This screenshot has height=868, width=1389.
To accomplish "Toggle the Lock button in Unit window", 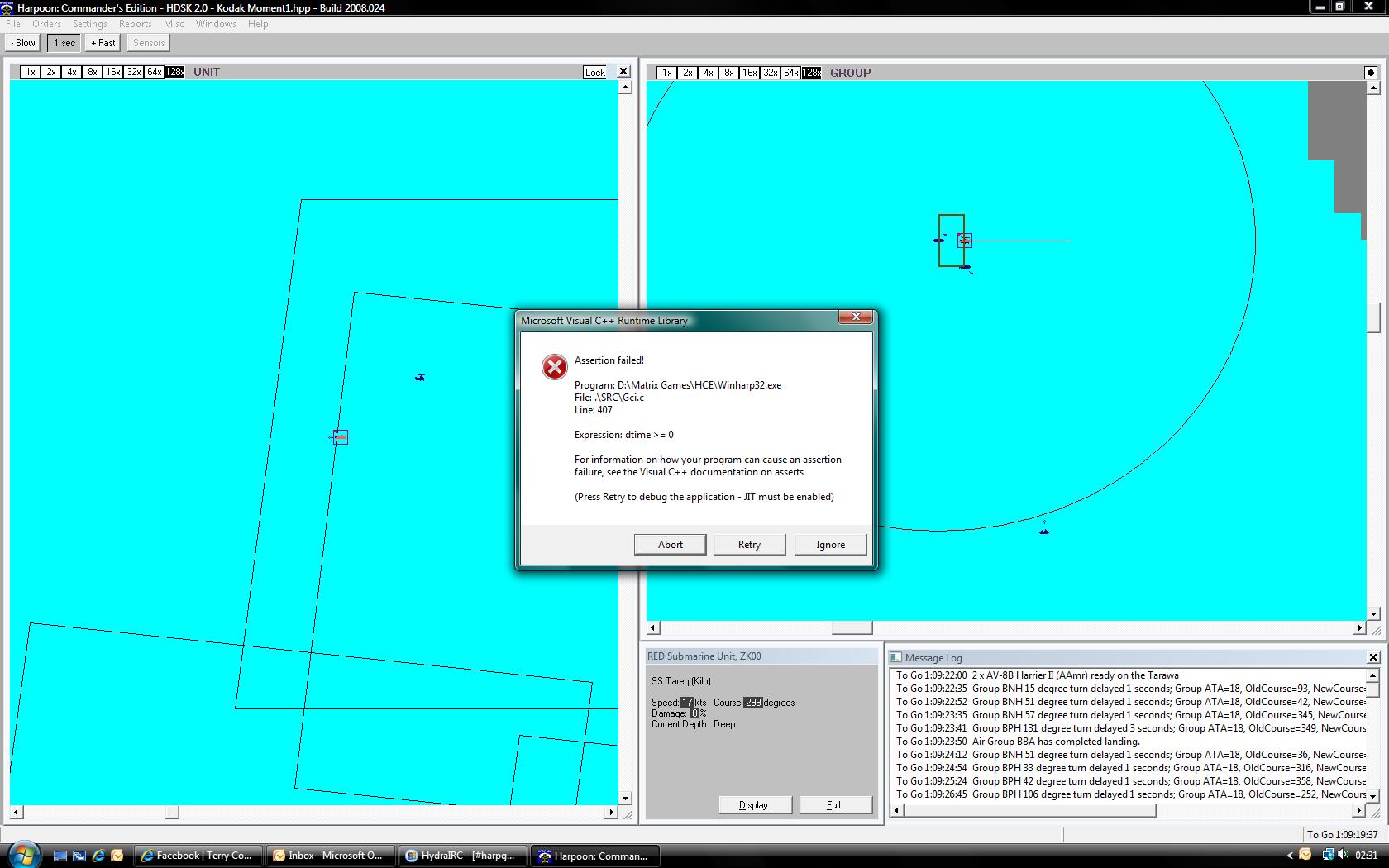I will (x=595, y=73).
